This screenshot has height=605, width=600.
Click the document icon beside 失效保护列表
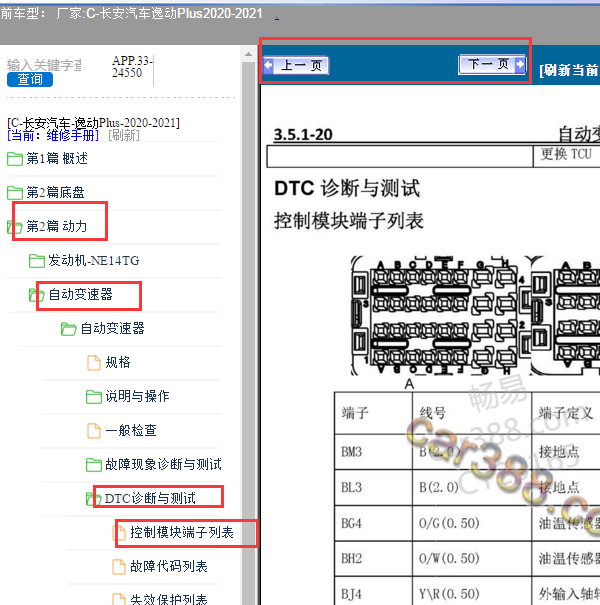point(119,599)
